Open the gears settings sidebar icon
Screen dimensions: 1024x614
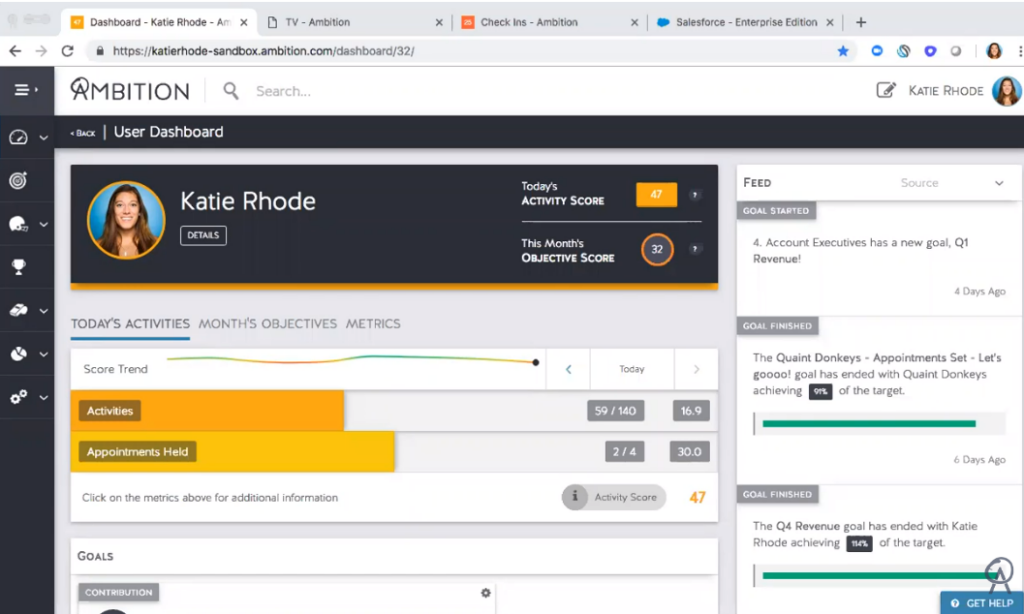(18, 397)
